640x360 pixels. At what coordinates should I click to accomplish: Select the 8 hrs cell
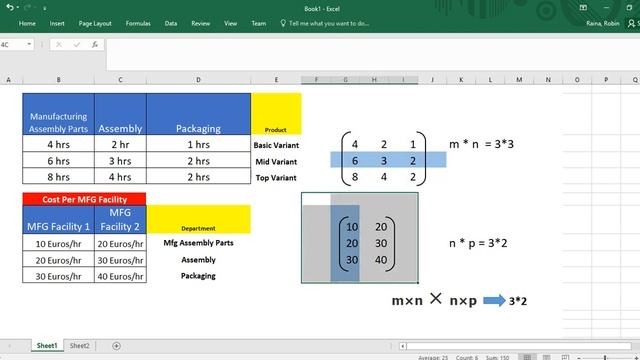[58, 177]
